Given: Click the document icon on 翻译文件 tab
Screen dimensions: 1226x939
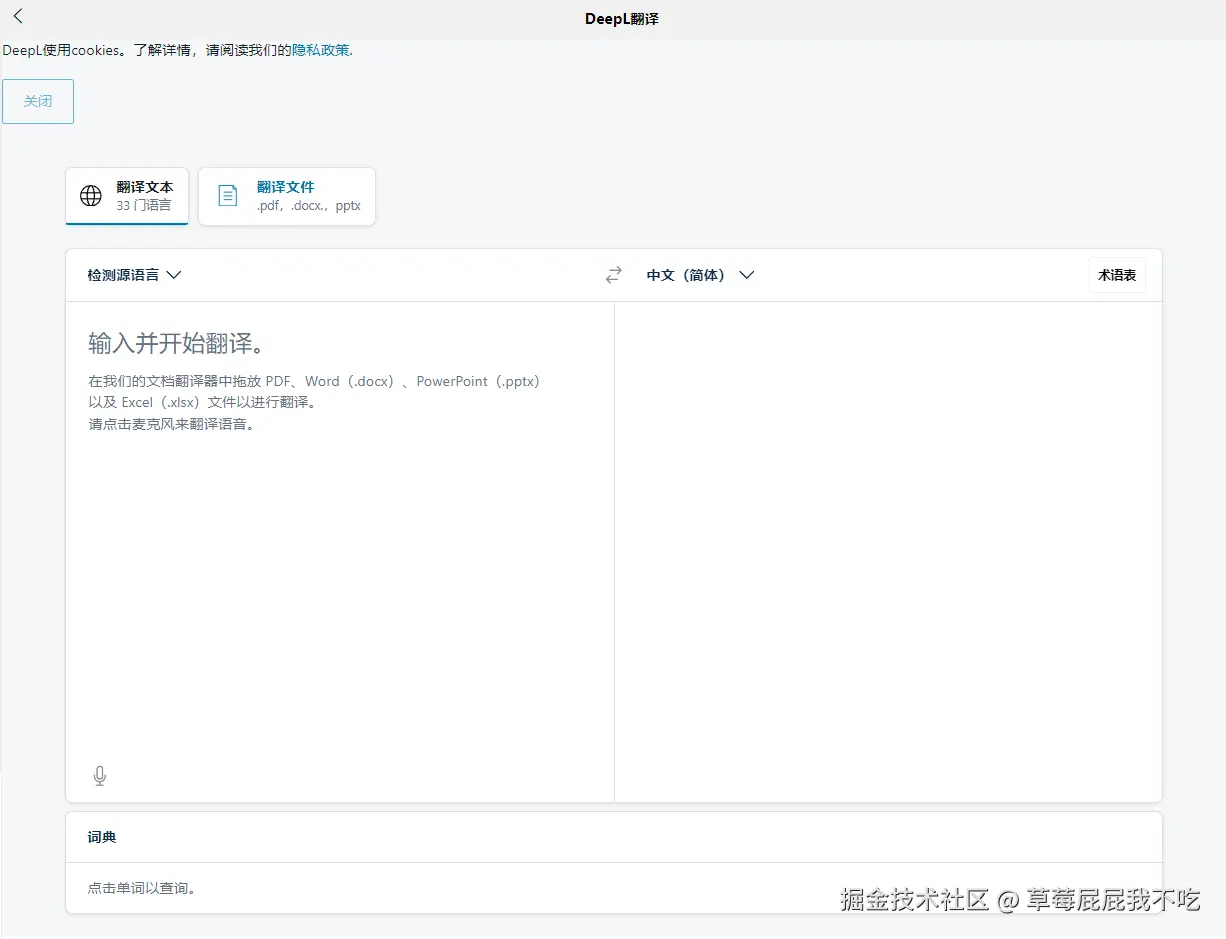Looking at the screenshot, I should (x=228, y=196).
